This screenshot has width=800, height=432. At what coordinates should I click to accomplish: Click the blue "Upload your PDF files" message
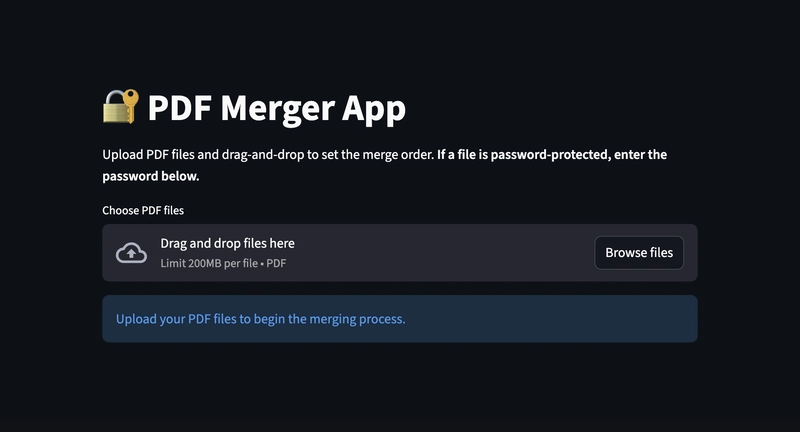tap(260, 319)
